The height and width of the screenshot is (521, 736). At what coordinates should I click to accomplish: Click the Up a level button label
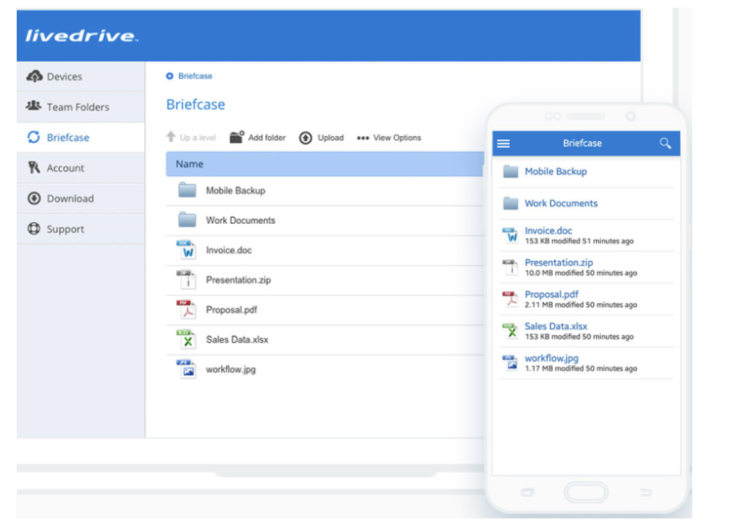[198, 138]
